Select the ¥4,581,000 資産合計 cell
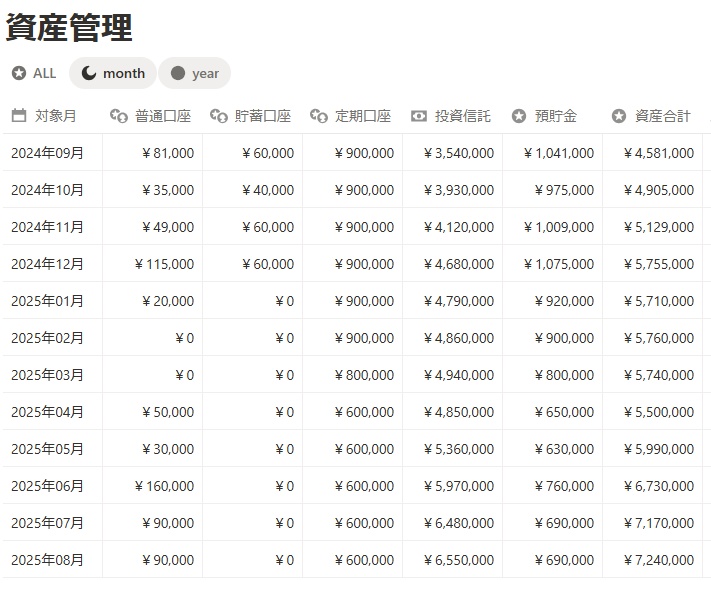The height and width of the screenshot is (591, 711). [x=653, y=153]
